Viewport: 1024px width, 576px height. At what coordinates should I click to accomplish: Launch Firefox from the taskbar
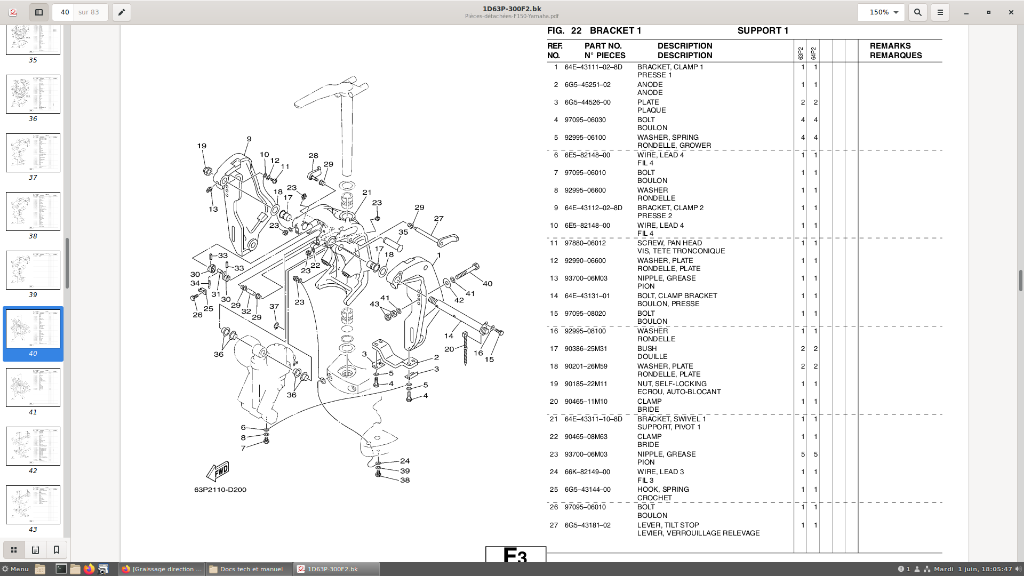pyautogui.click(x=90, y=569)
